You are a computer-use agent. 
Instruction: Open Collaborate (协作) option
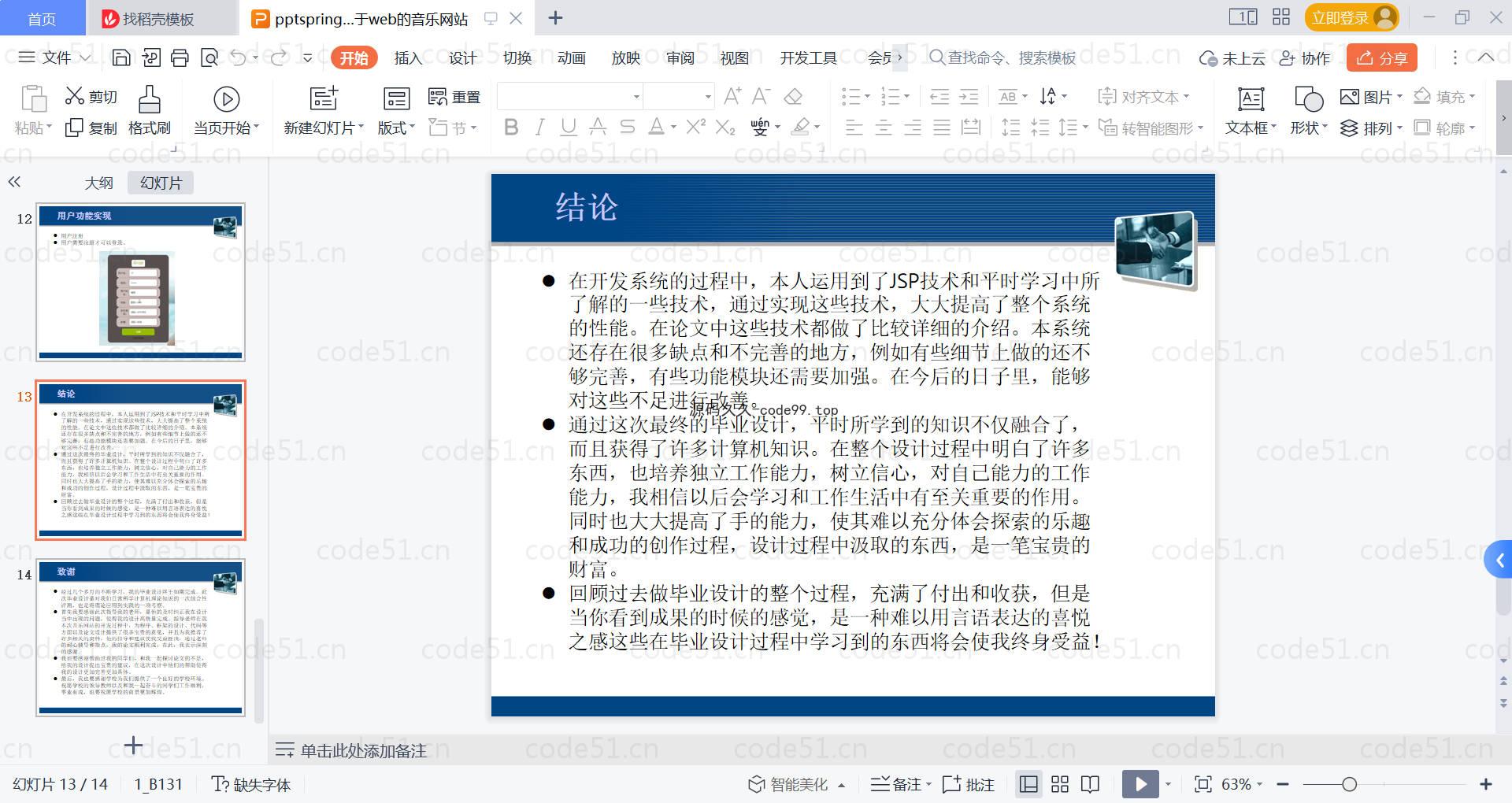(x=1304, y=57)
